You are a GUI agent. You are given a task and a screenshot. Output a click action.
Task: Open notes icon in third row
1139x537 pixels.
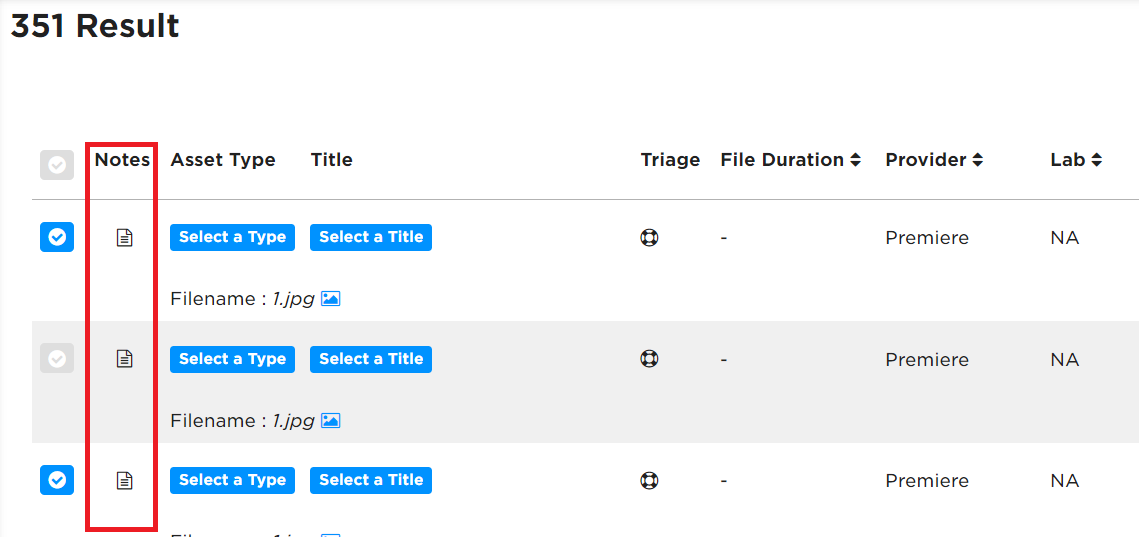(125, 480)
